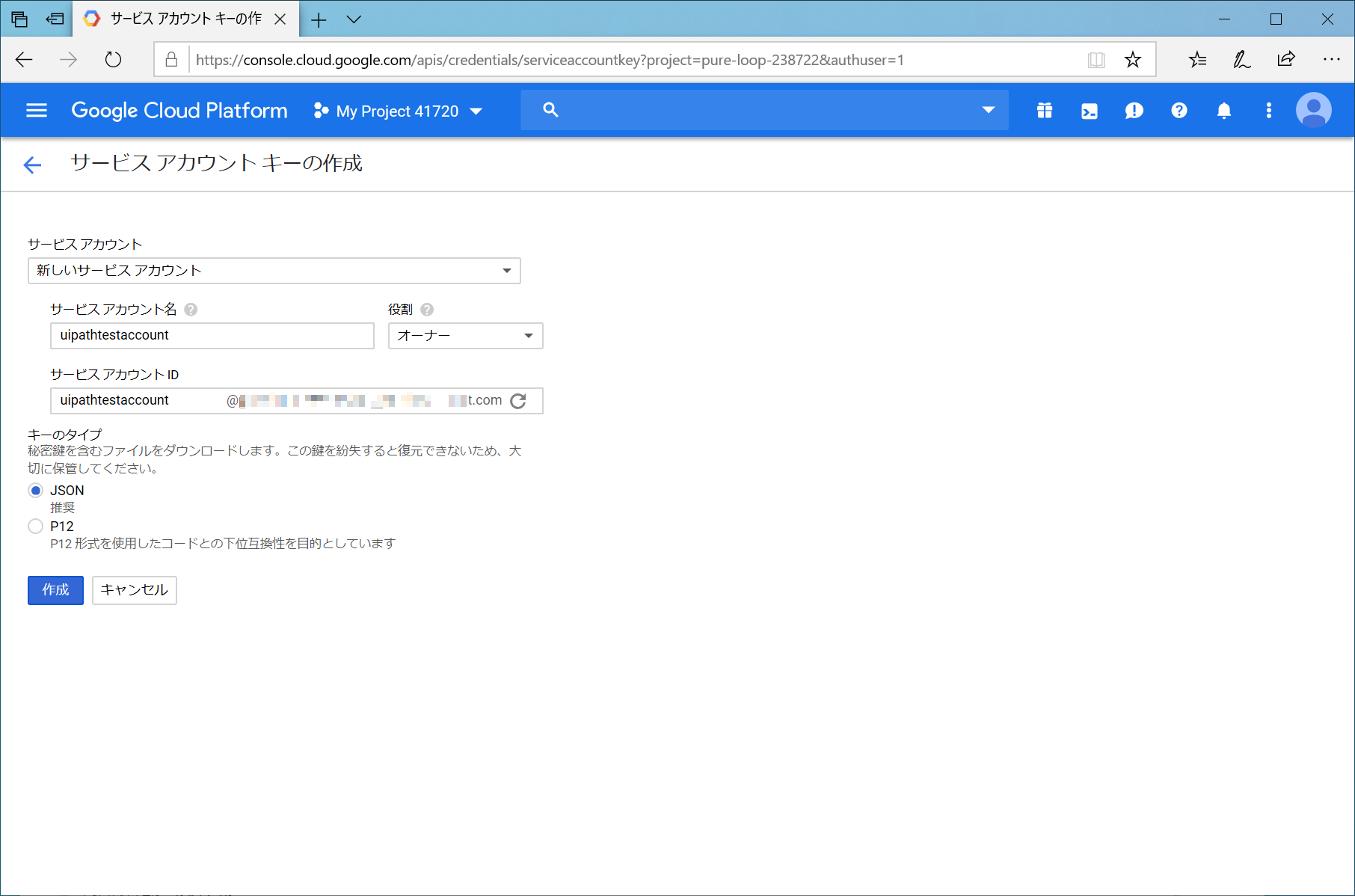Image resolution: width=1355 pixels, height=896 pixels.
Task: Click the 作成 button
Action: click(55, 590)
